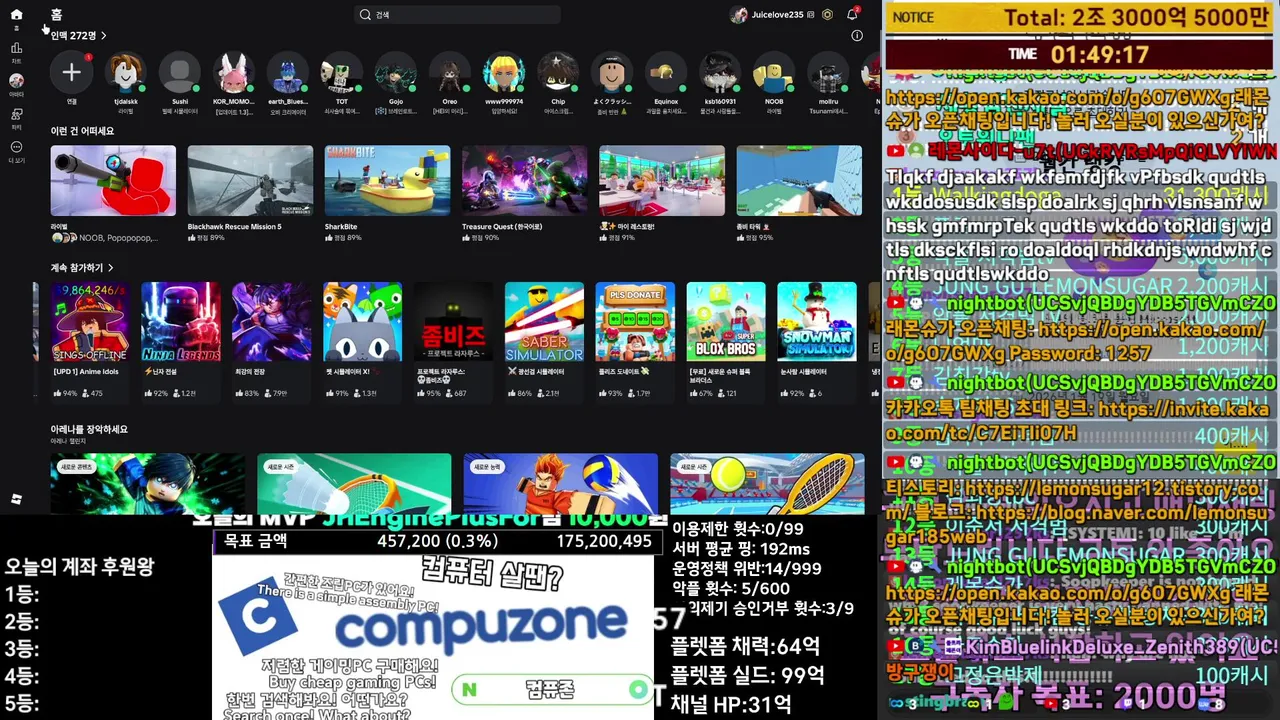Open the 최강의 전장 game tile
Image resolution: width=1280 pixels, height=720 pixels.
pos(271,322)
